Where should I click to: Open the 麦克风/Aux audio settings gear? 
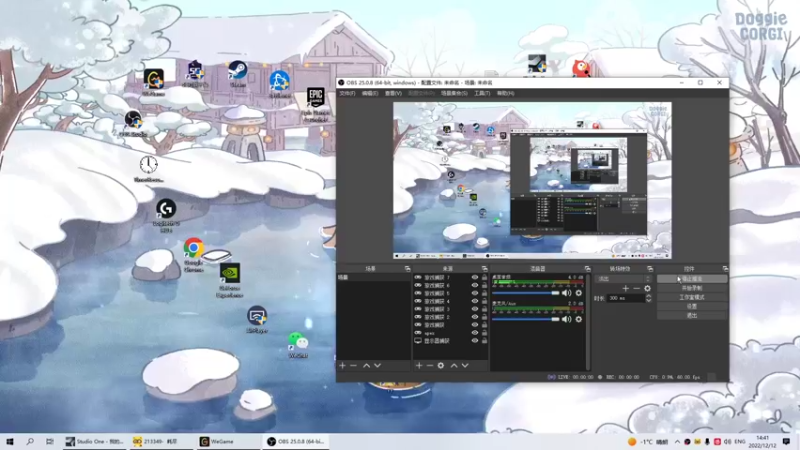click(x=579, y=319)
